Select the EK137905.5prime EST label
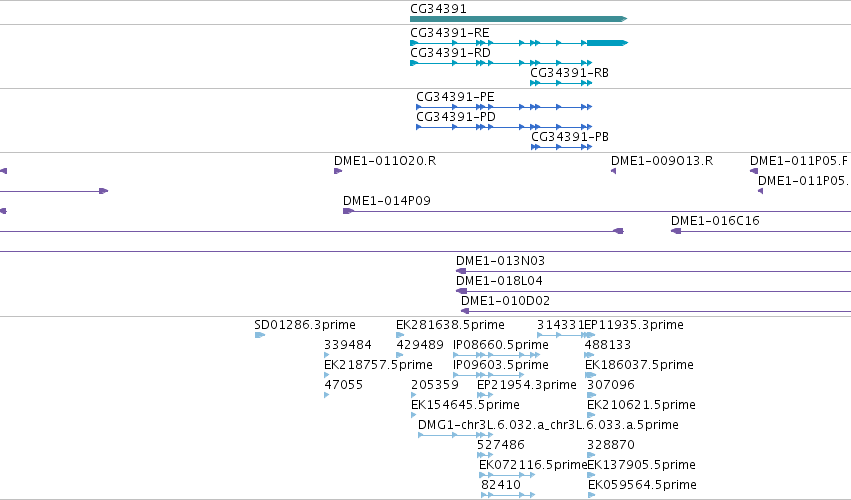 (642, 465)
